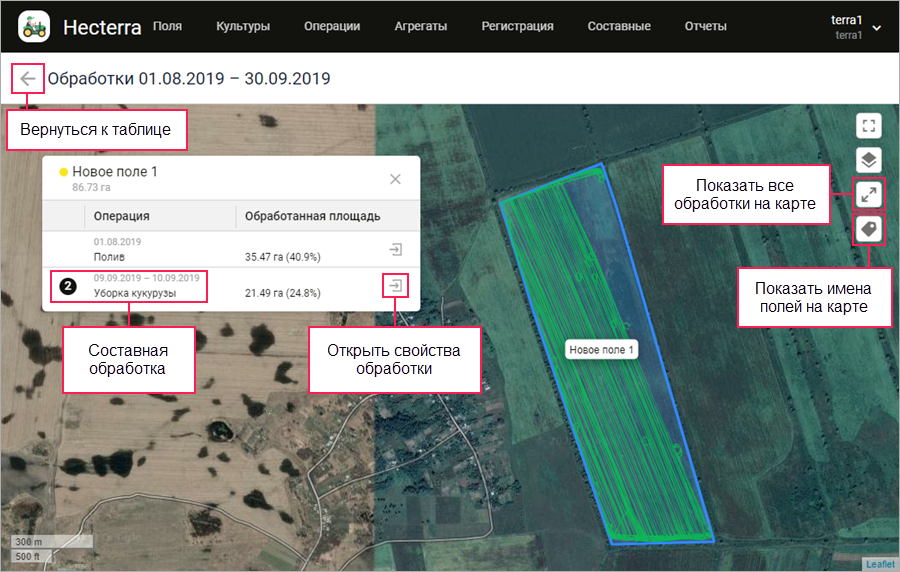Go to the Операции section
This screenshot has height=572, width=900.
coord(332,26)
